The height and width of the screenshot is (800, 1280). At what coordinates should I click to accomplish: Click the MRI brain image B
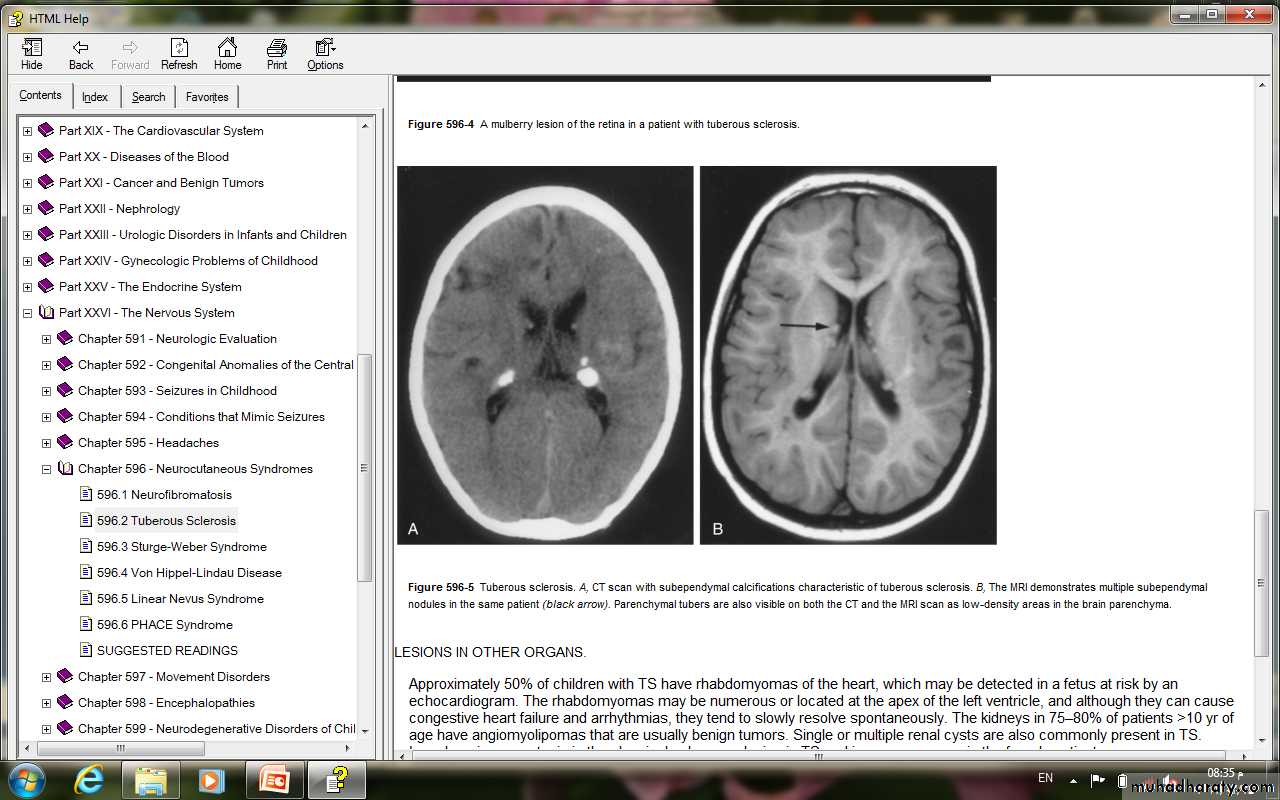pos(848,355)
